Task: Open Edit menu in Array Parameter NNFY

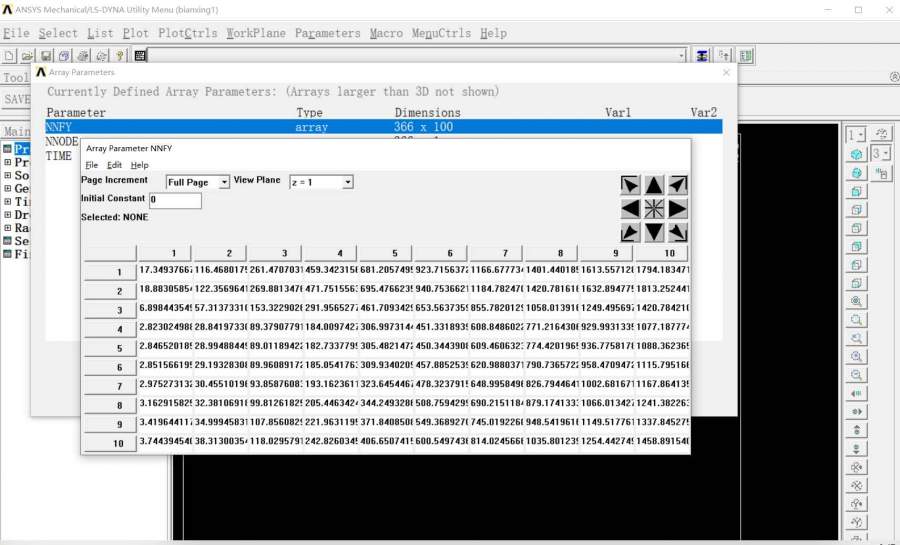Action: (x=114, y=165)
